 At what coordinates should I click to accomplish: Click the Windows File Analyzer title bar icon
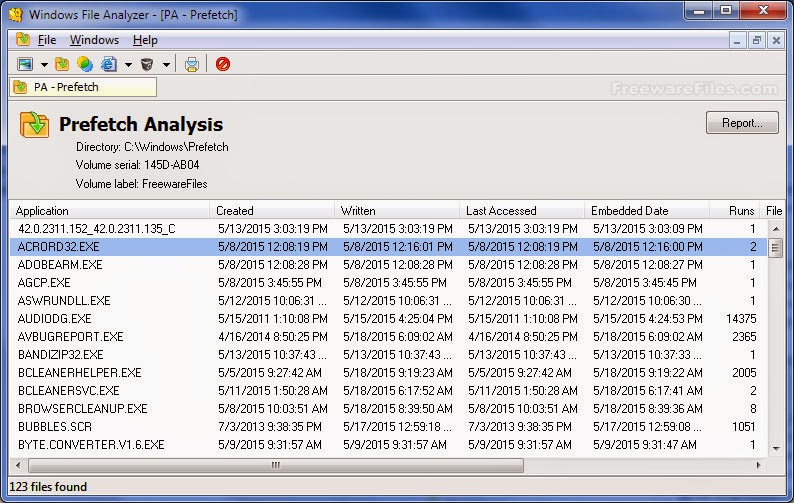(16, 14)
